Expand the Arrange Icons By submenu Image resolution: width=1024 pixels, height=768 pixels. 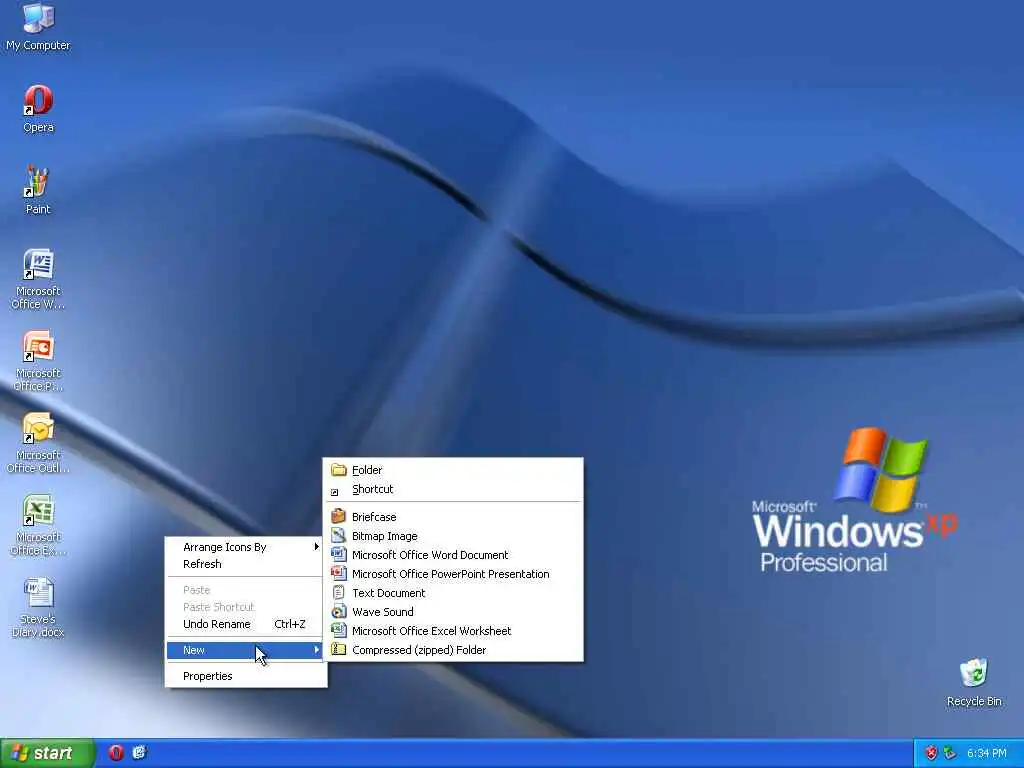pos(246,547)
